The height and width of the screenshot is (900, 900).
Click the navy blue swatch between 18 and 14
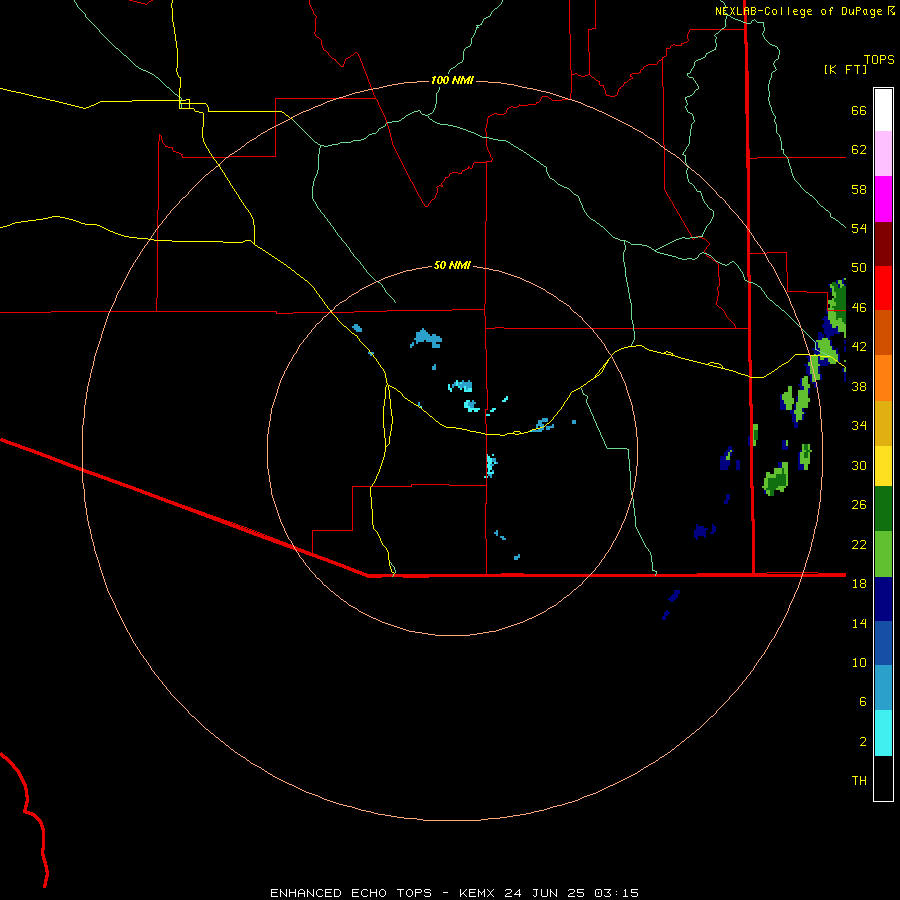coord(883,599)
